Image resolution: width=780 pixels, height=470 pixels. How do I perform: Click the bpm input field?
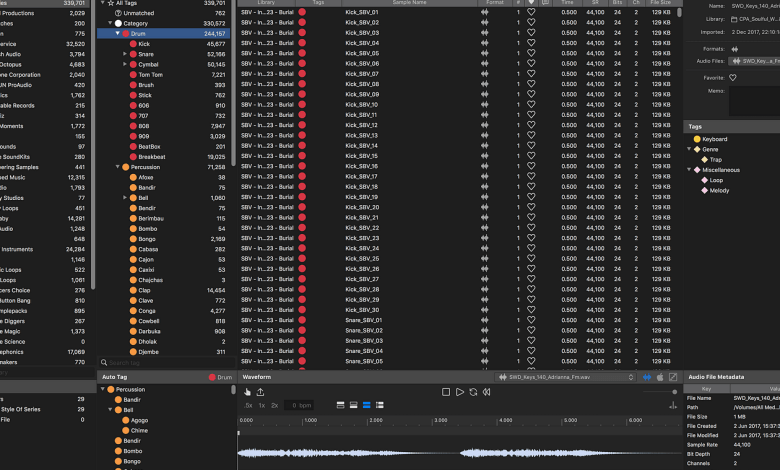[298, 405]
